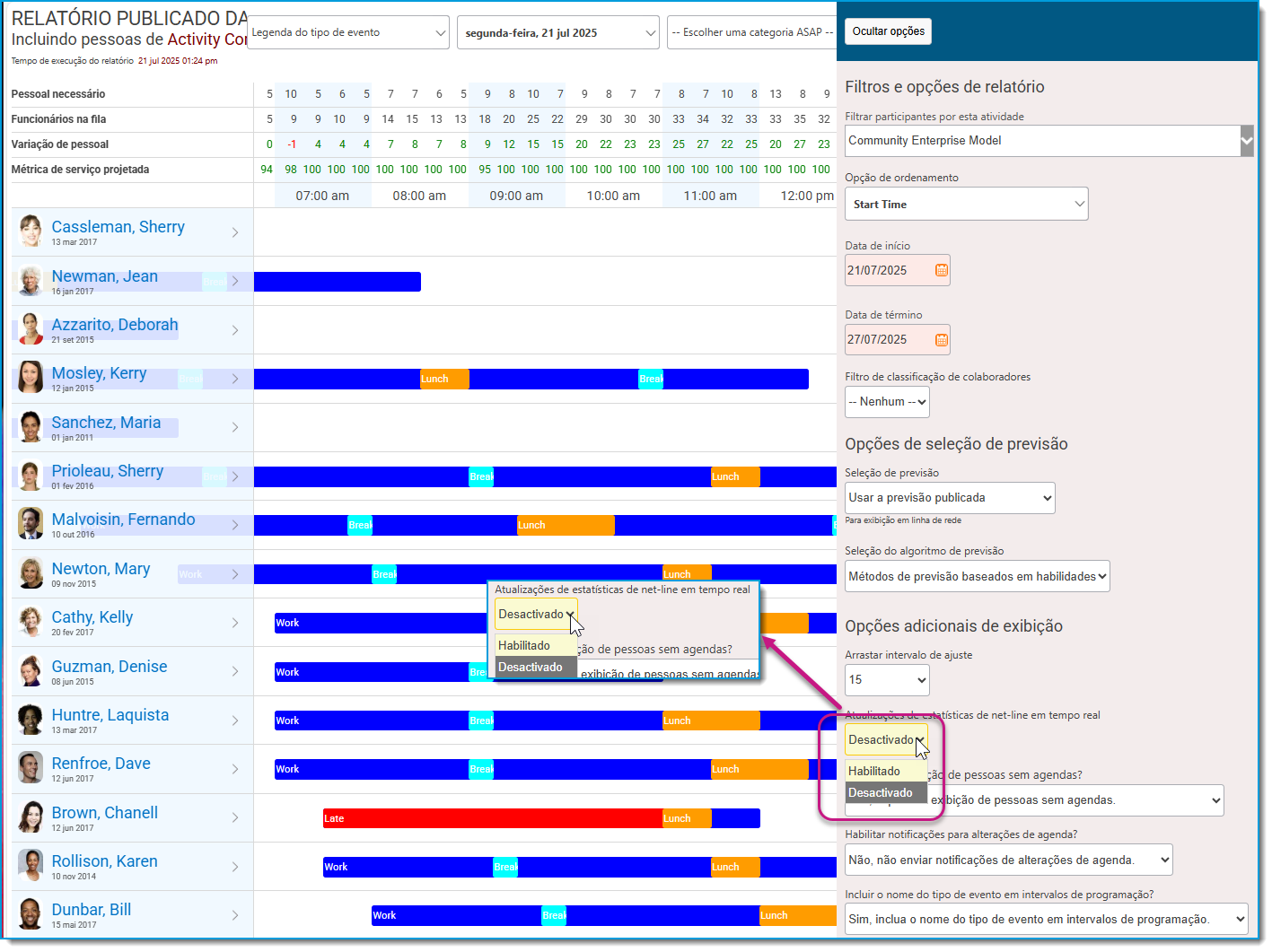Expand Huntre, Laquista row chevron
This screenshot has width=1272, height=952.
coord(235,721)
